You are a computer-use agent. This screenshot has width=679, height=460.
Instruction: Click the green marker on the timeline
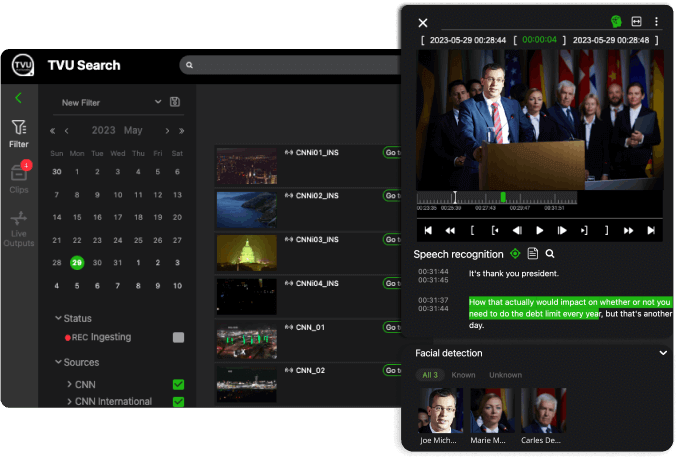[x=503, y=198]
